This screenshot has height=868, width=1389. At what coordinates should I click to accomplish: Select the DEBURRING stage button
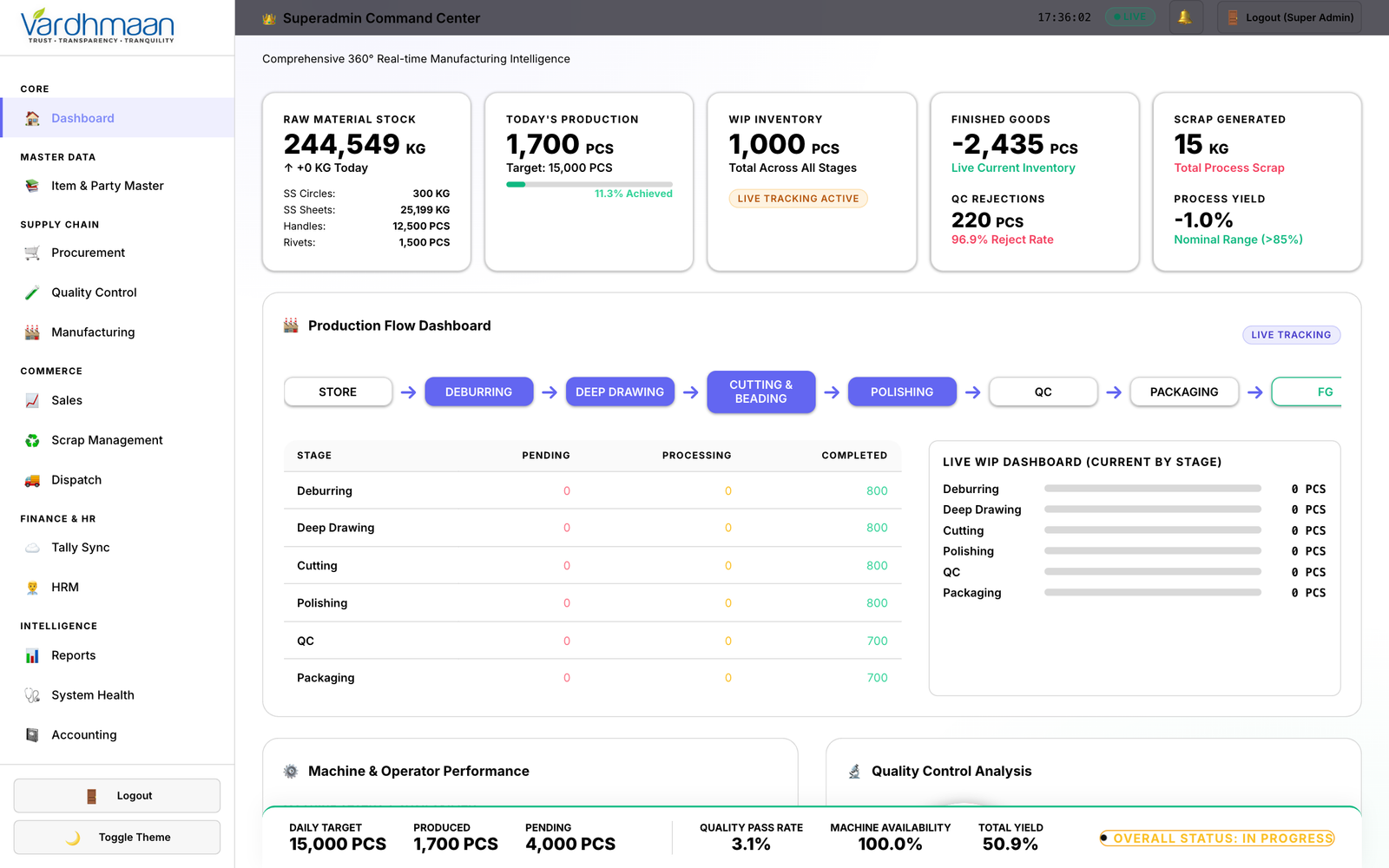(478, 392)
